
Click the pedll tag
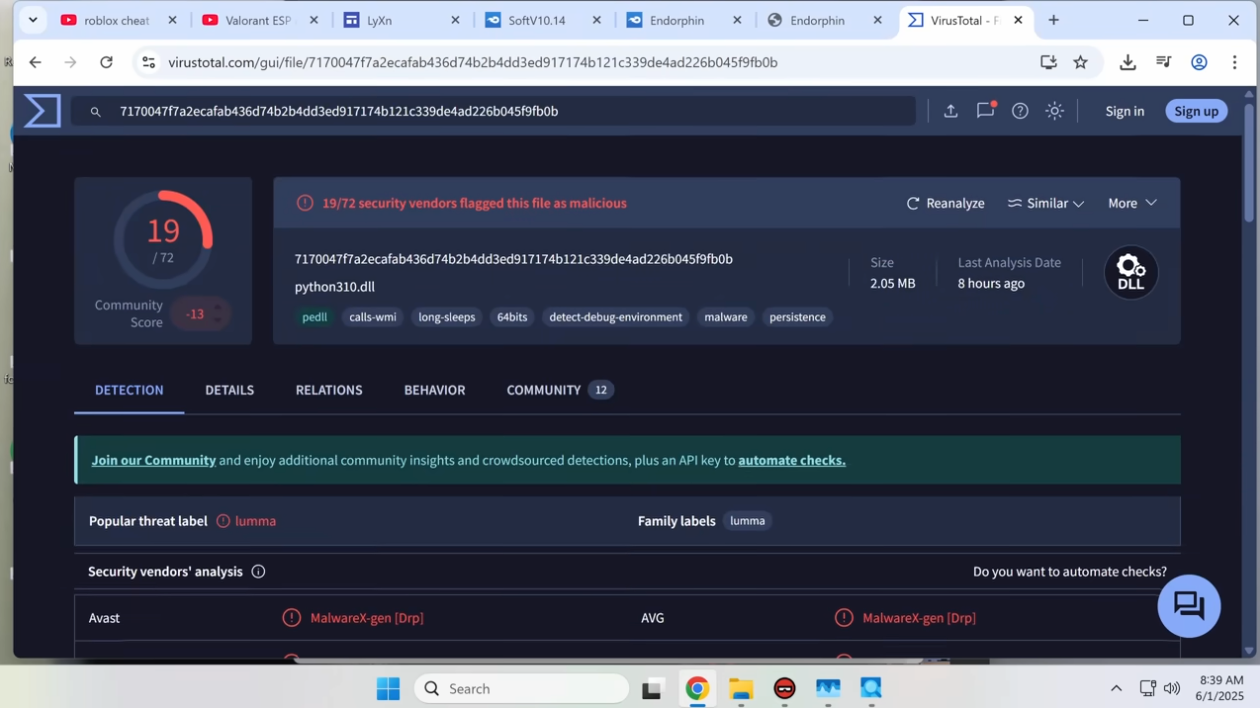click(x=315, y=317)
